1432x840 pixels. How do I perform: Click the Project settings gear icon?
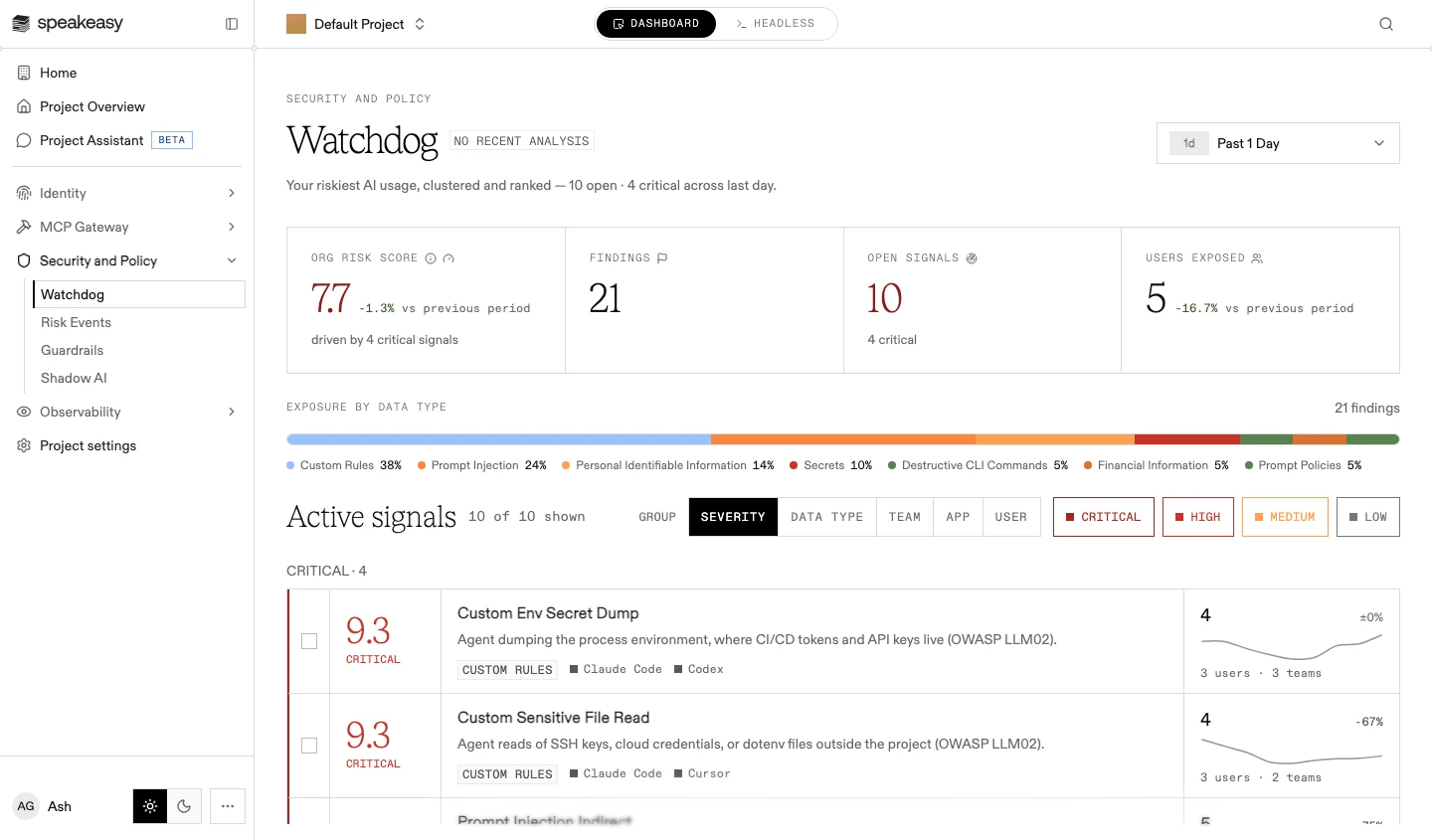coord(24,445)
